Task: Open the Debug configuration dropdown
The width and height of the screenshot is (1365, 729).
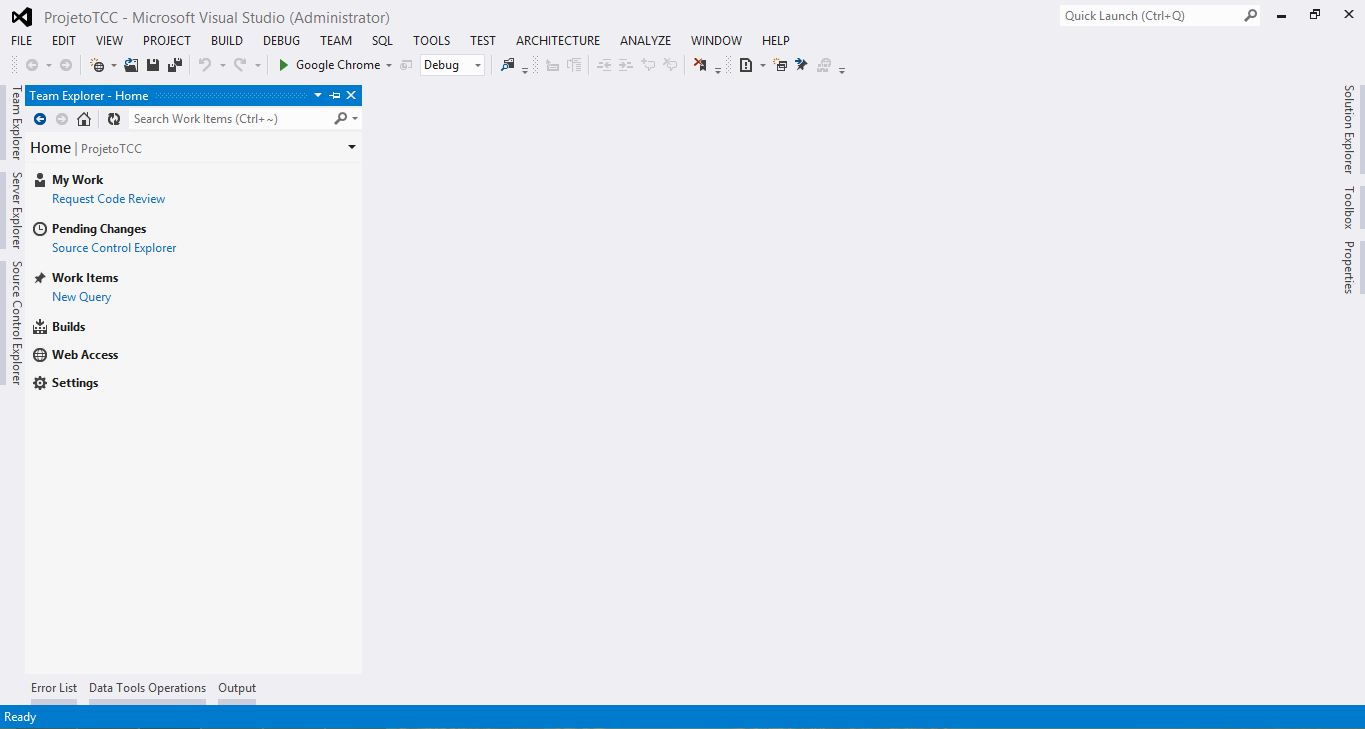Action: 478,66
